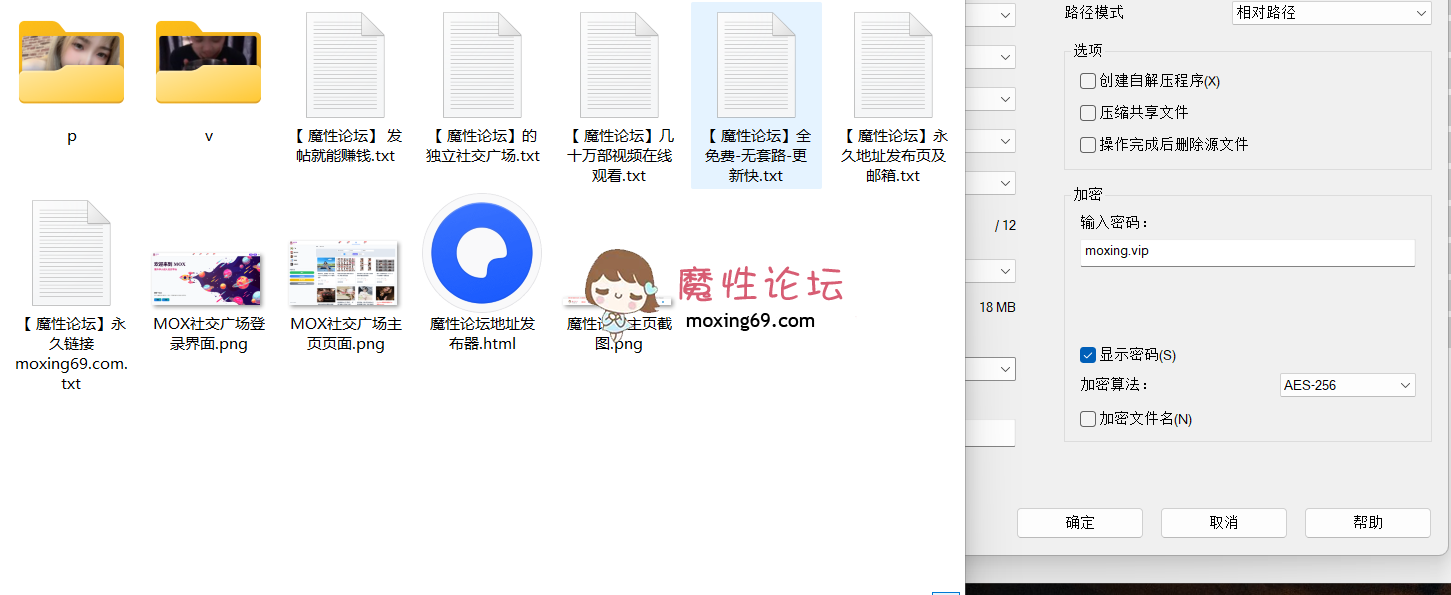Uncheck the 显示密码 checkbox
This screenshot has height=595, width=1451.
click(x=1088, y=355)
